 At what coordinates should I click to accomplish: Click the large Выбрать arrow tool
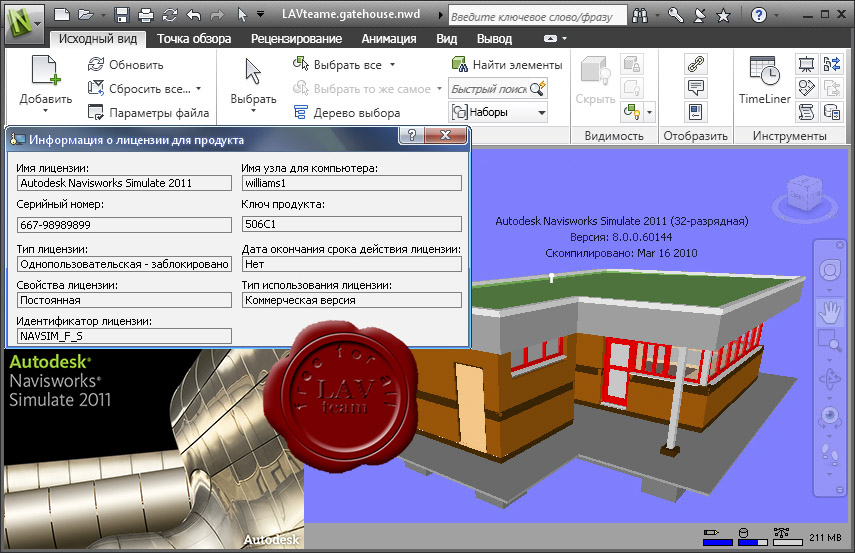(253, 71)
